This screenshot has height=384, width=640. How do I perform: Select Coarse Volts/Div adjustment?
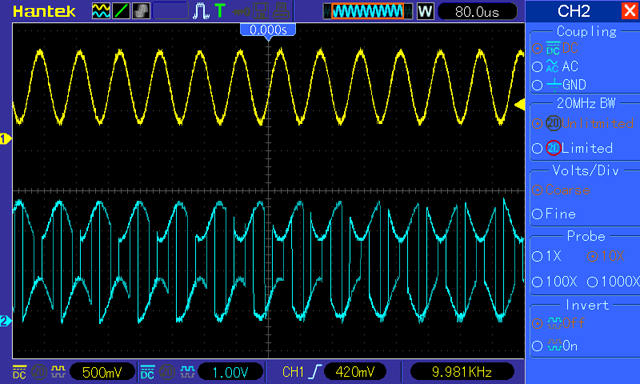pos(561,190)
